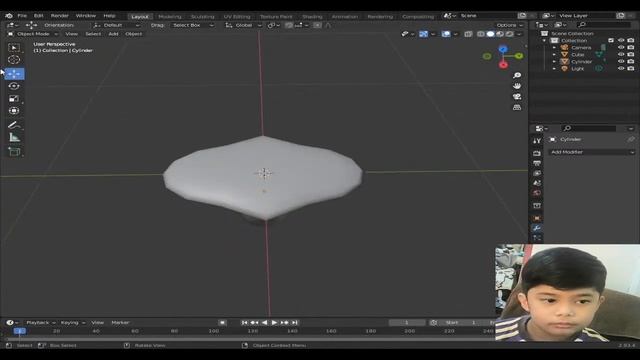Image resolution: width=640 pixels, height=360 pixels.
Task: Open the Add Modifier dropdown
Action: click(x=591, y=152)
